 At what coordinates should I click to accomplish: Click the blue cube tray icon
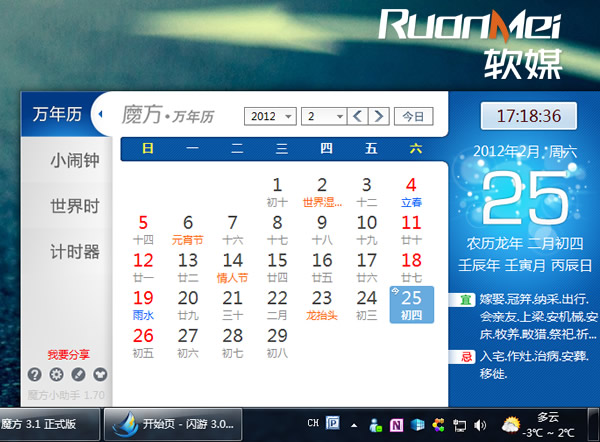[x=417, y=425]
